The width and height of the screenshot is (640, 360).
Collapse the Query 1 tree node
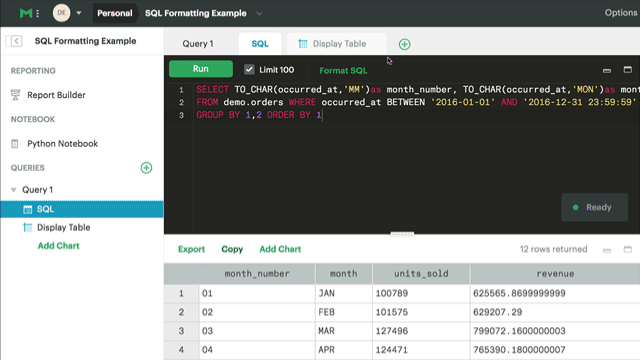(x=13, y=190)
